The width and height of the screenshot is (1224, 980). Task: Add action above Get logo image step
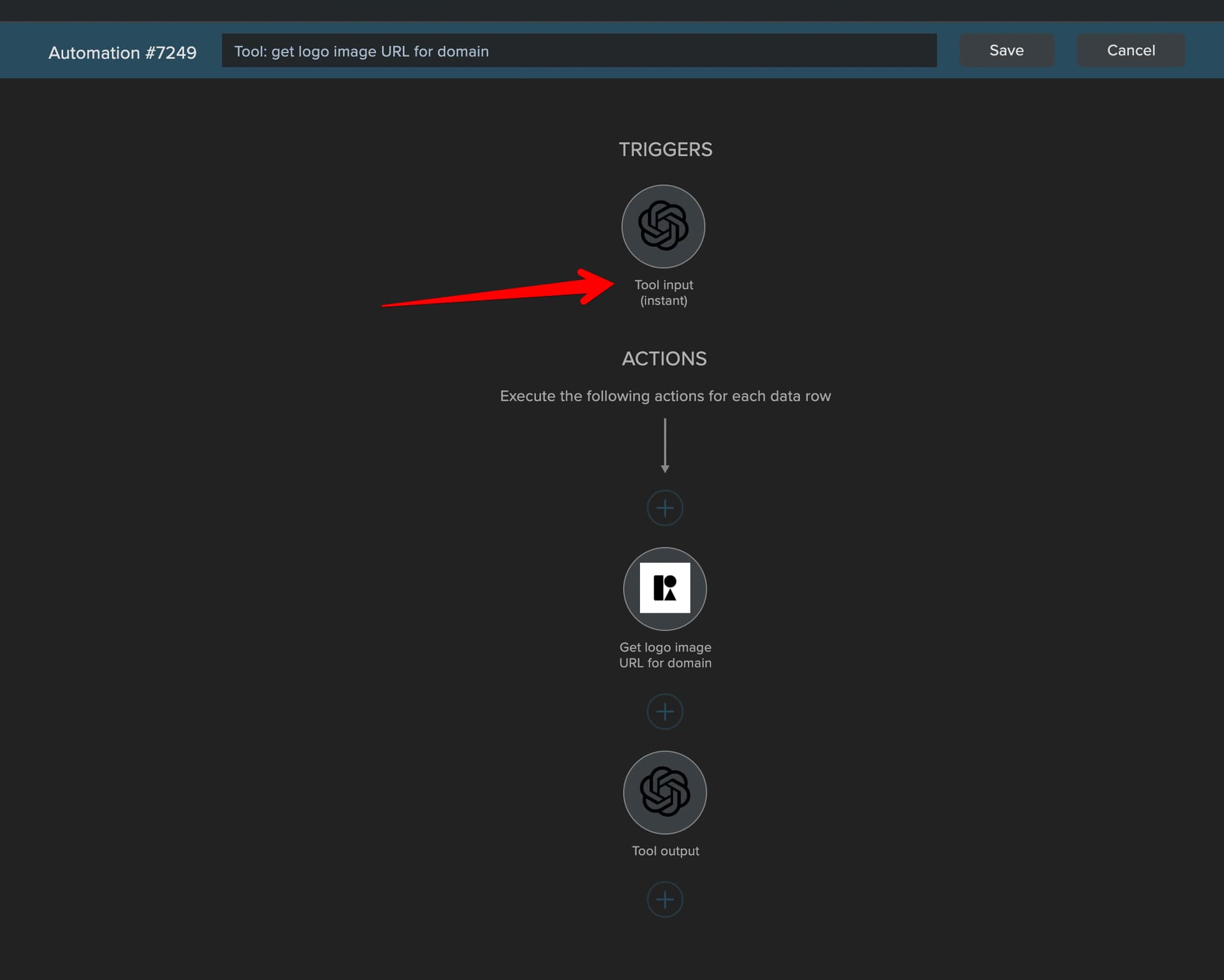pyautogui.click(x=665, y=508)
